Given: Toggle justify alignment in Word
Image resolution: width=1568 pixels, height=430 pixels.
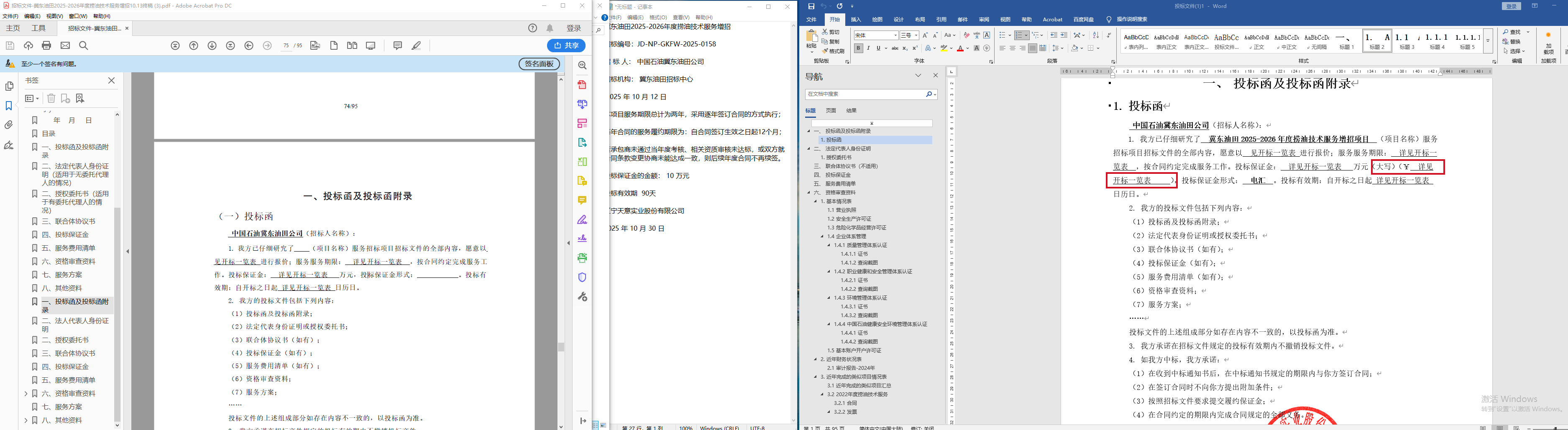Looking at the screenshot, I should 1032,48.
